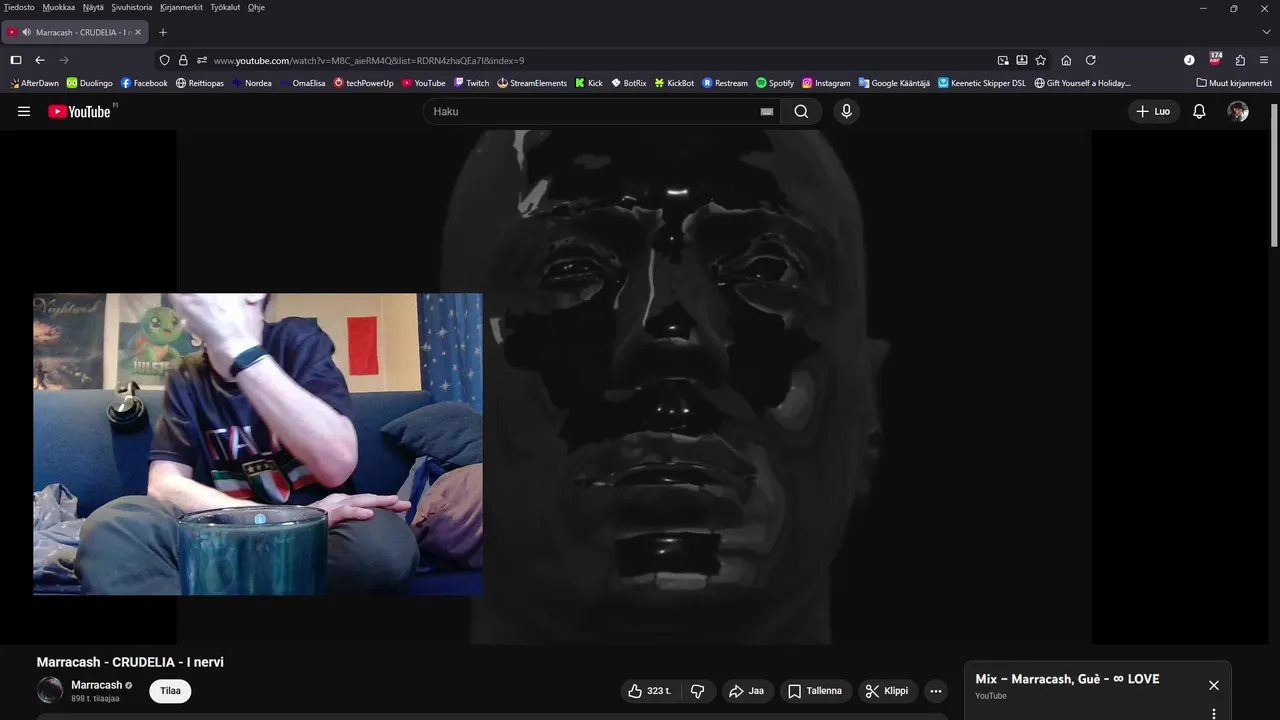Subscribe with the Tilaa button
This screenshot has height=720, width=1280.
coord(170,690)
